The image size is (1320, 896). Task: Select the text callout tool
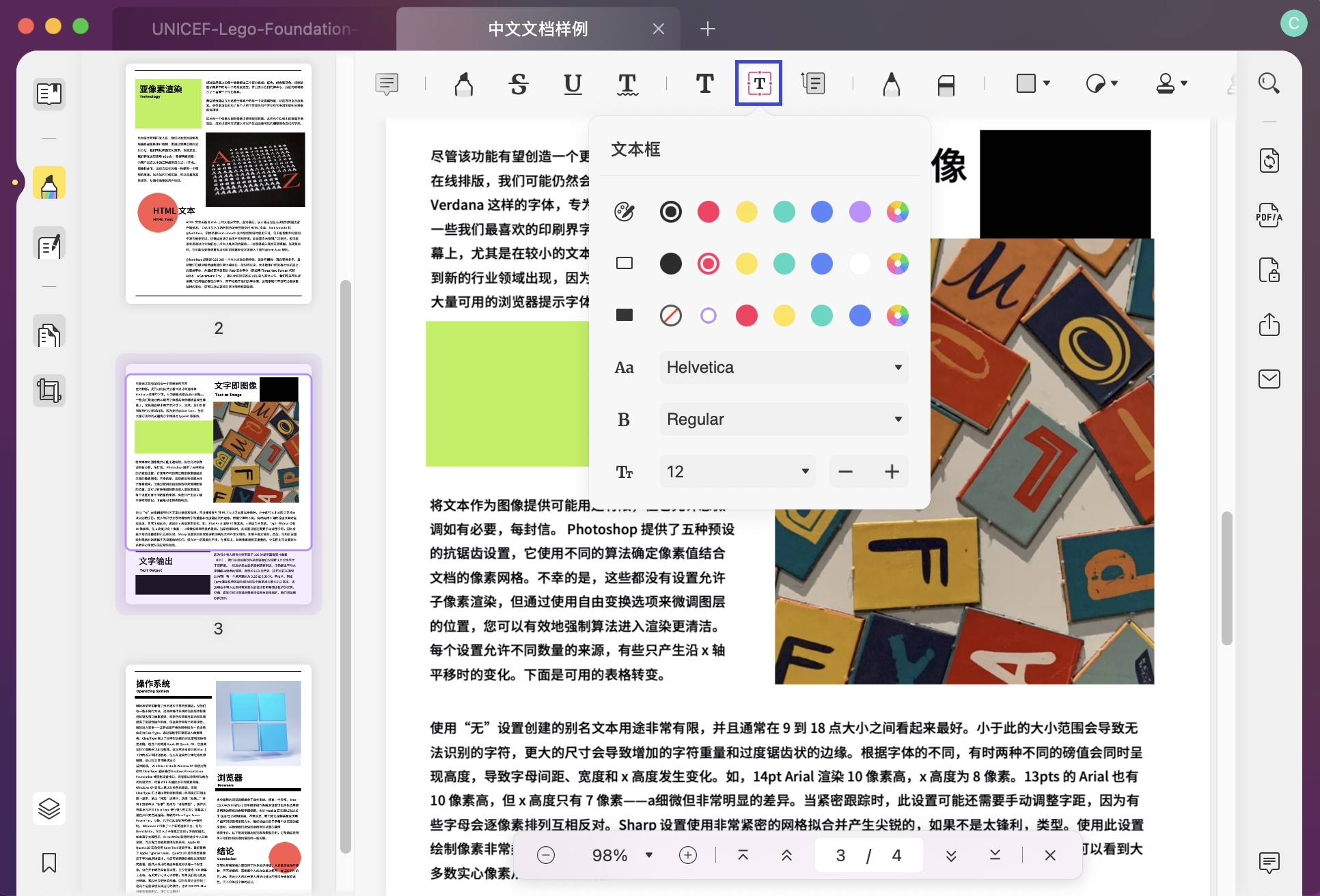click(x=813, y=83)
